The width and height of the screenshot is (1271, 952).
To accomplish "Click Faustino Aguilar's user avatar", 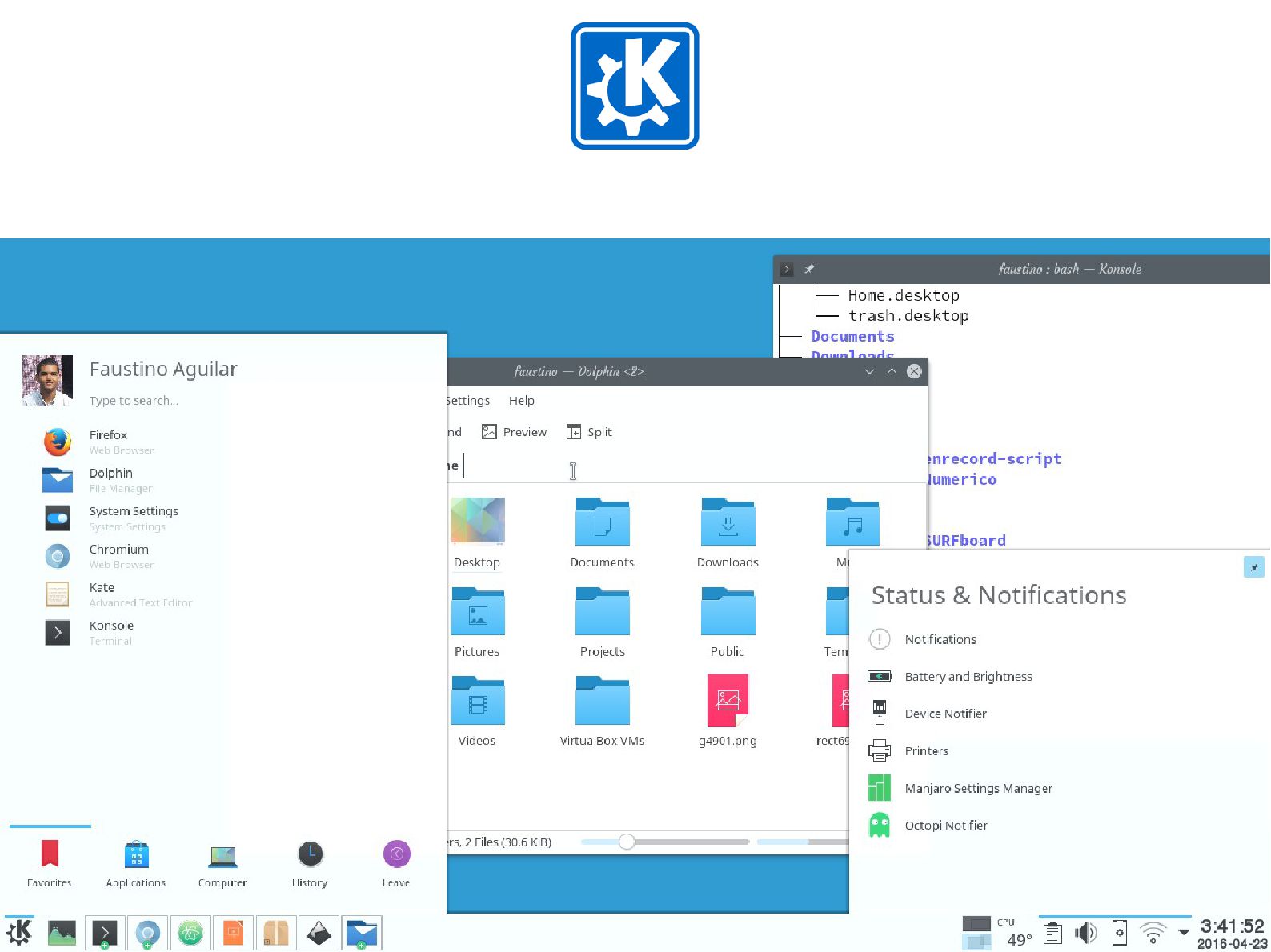I will (x=47, y=381).
